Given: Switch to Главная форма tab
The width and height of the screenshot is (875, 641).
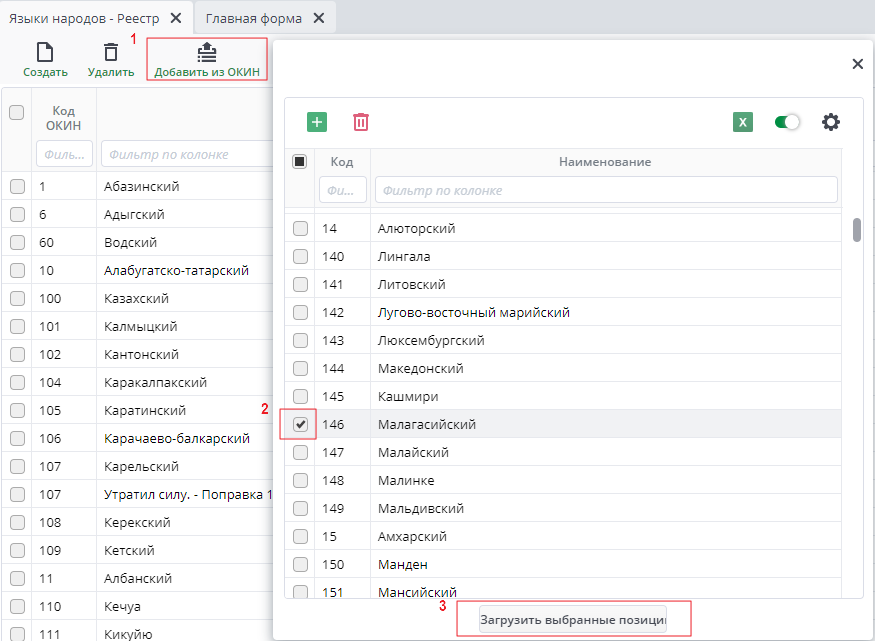Looking at the screenshot, I should coord(254,18).
